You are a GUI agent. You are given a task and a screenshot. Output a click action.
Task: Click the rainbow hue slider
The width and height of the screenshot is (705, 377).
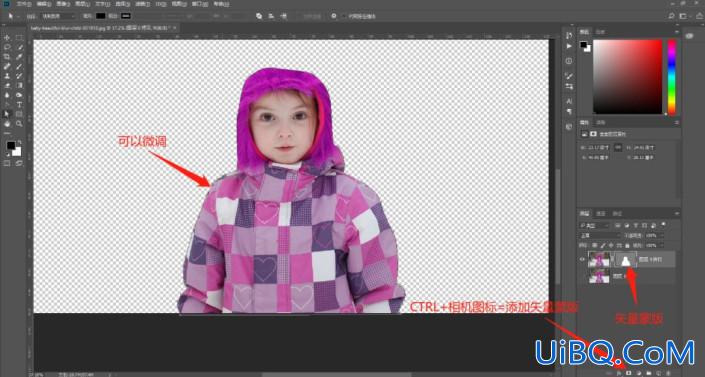[671, 76]
